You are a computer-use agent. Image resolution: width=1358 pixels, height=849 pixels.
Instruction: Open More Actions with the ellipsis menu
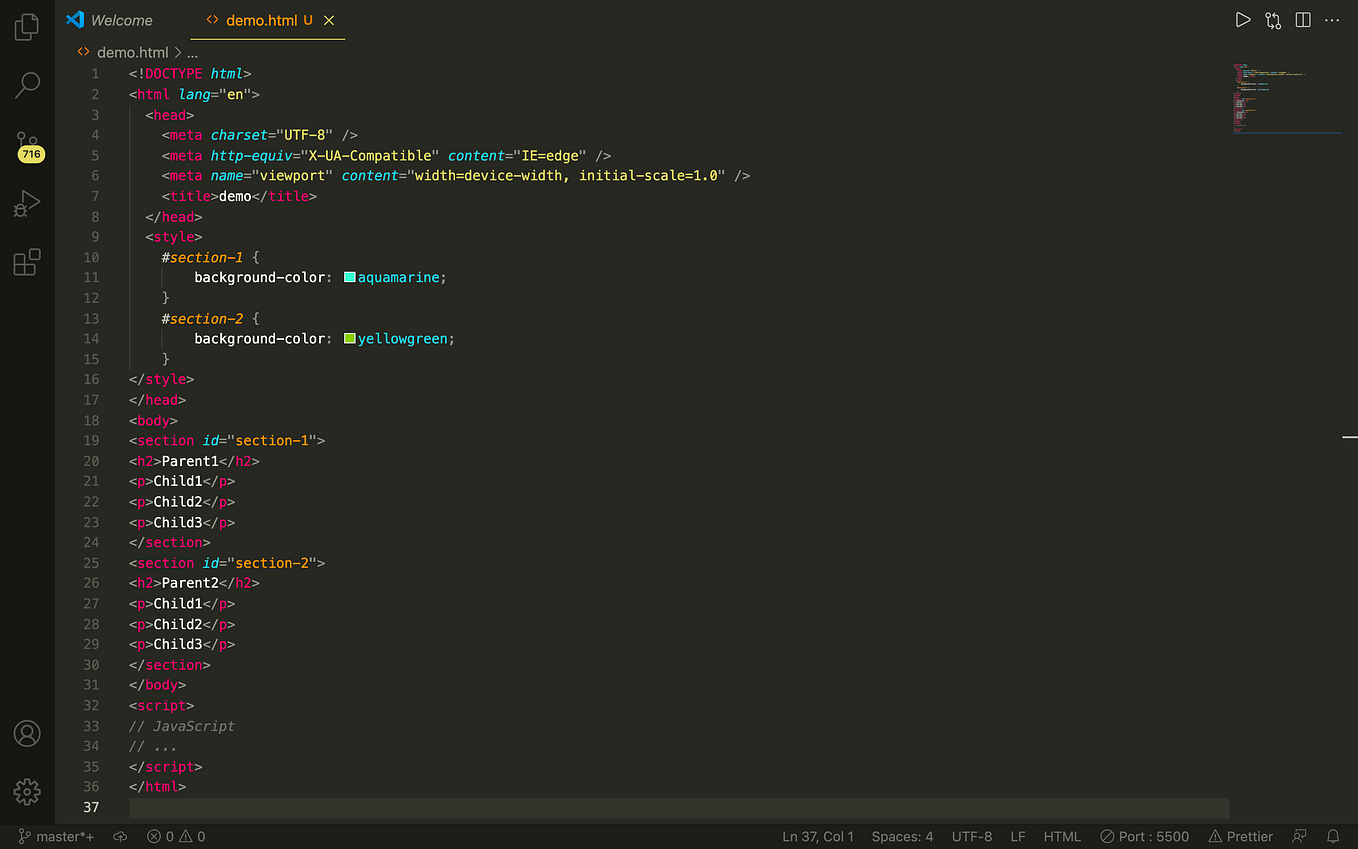[x=1331, y=19]
